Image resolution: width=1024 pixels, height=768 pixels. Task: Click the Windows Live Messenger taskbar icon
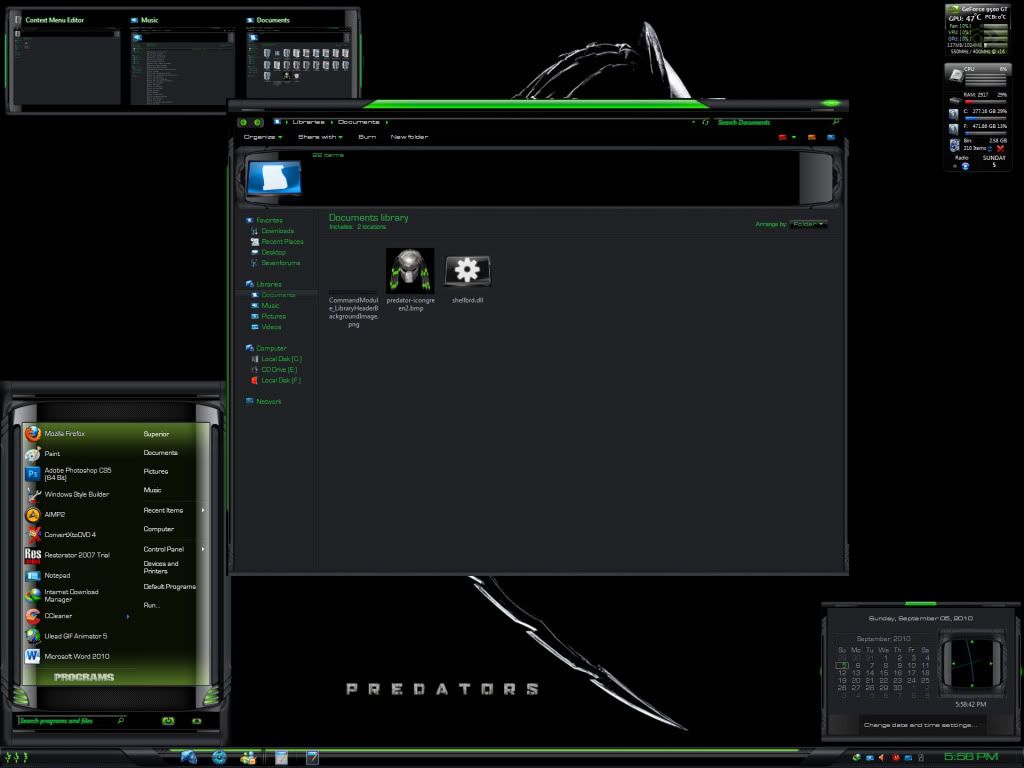[x=248, y=758]
